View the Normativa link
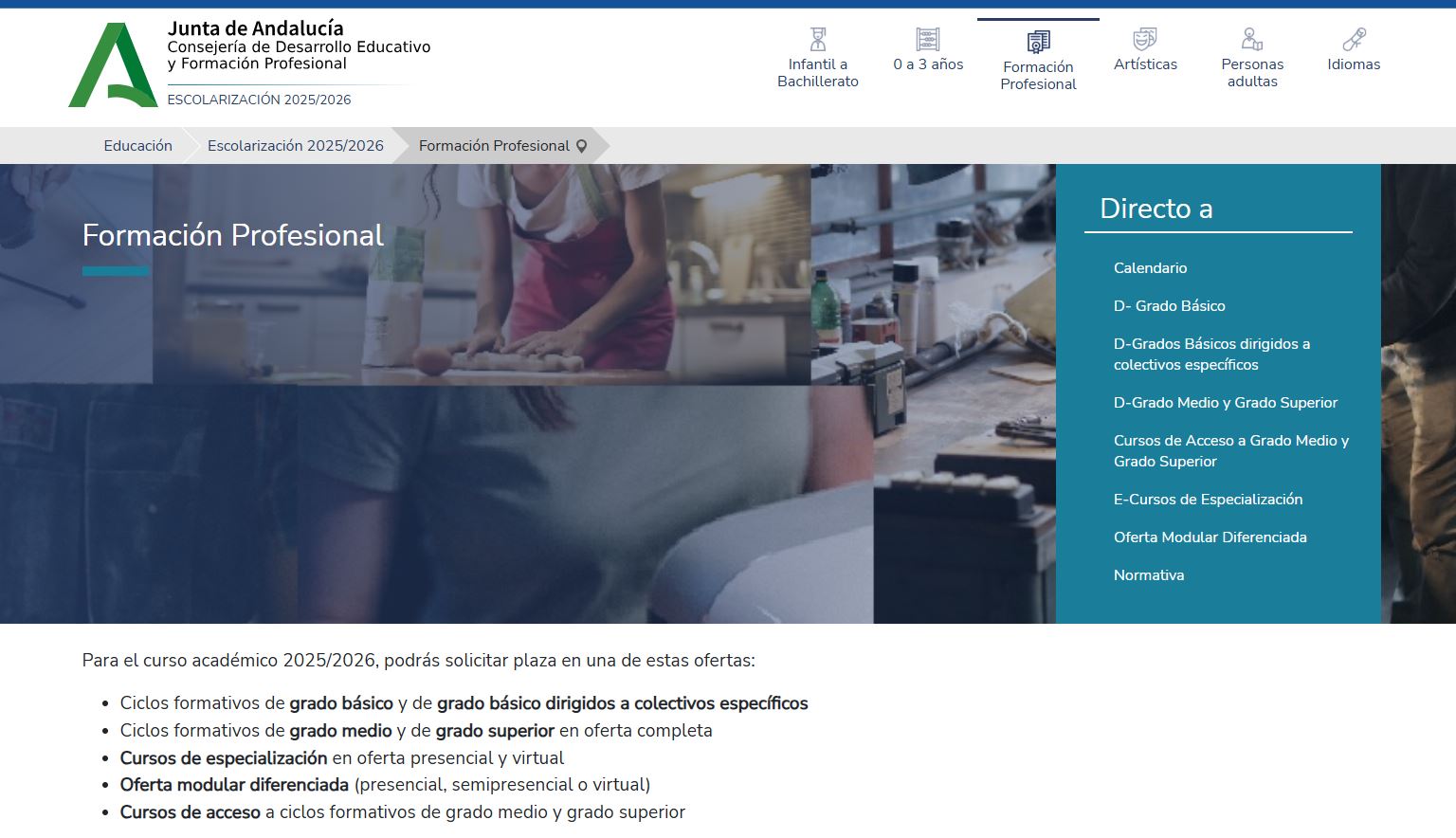Screen dimensions: 1456x838 (x=1148, y=575)
